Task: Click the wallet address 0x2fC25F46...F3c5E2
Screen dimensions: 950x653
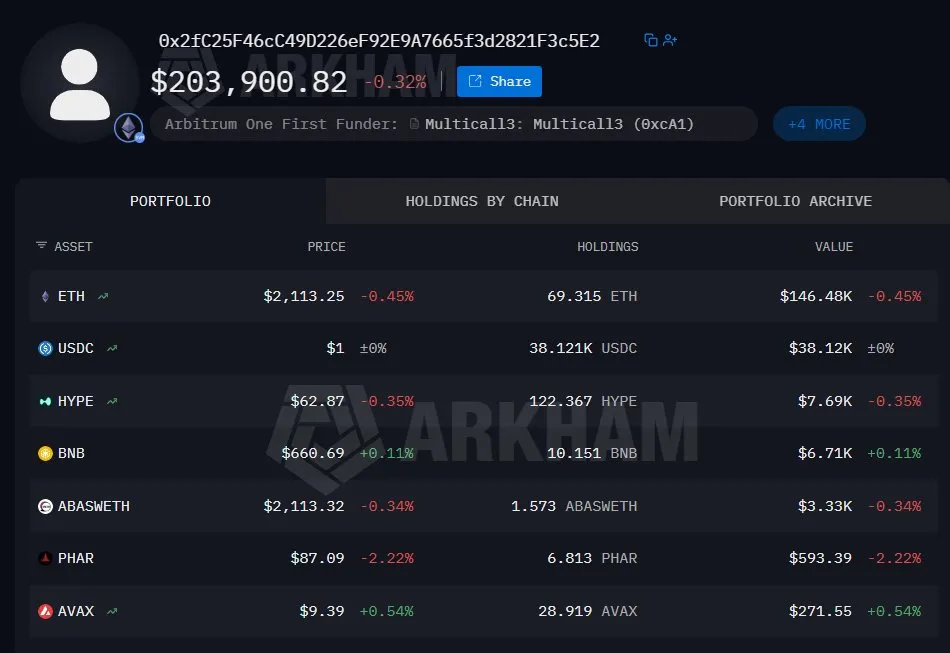Action: tap(379, 41)
